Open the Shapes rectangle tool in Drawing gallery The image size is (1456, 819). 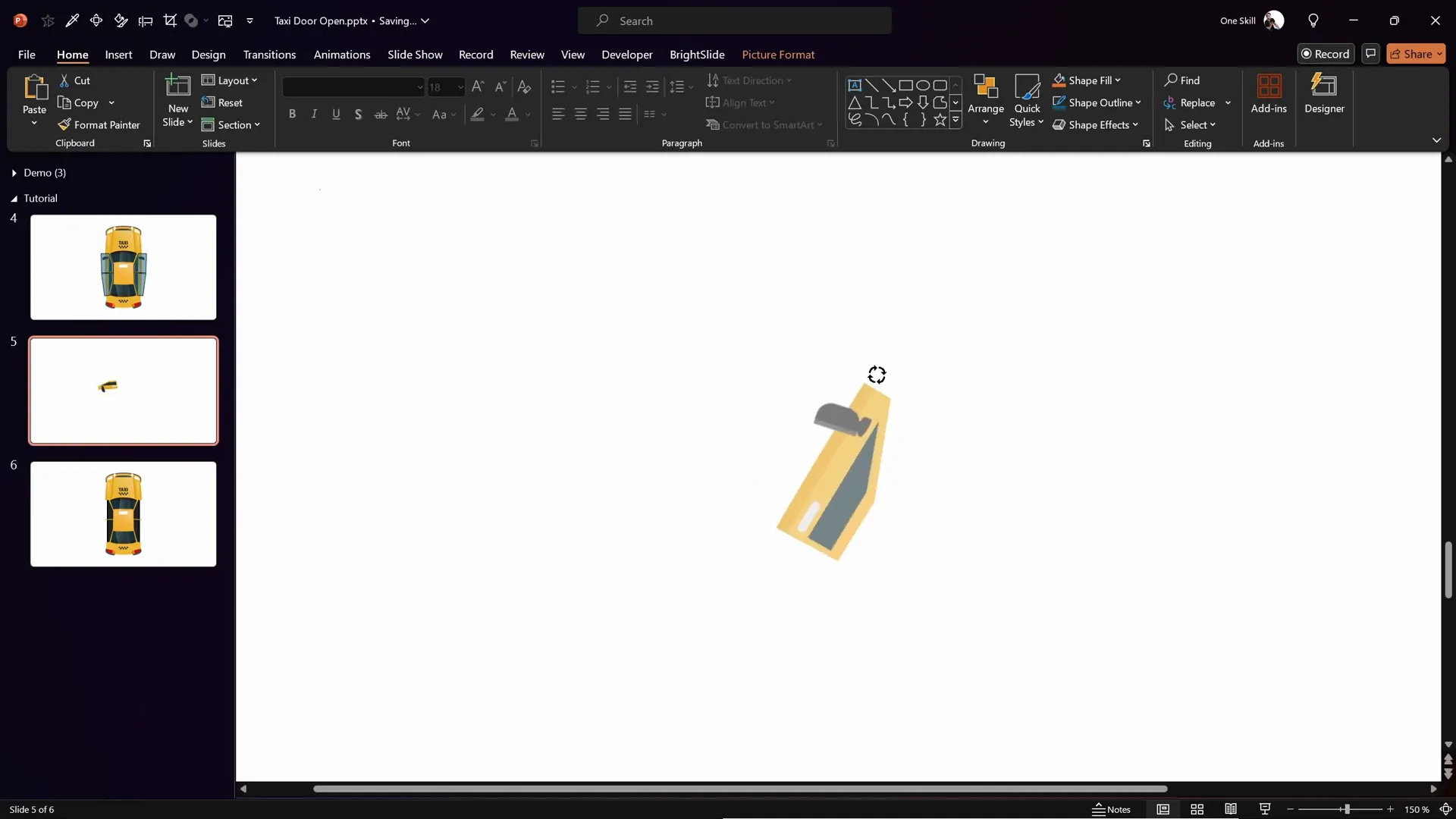coord(905,85)
